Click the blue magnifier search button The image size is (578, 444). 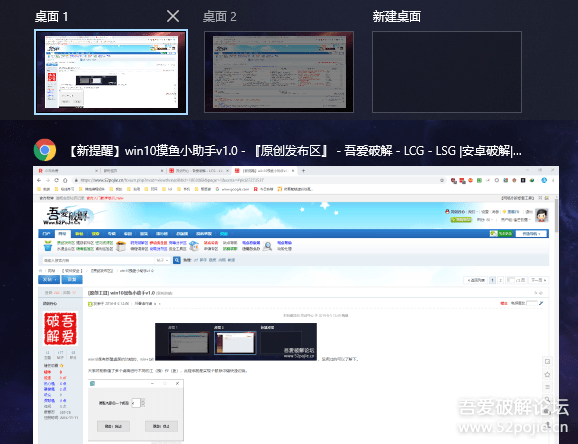point(177,260)
